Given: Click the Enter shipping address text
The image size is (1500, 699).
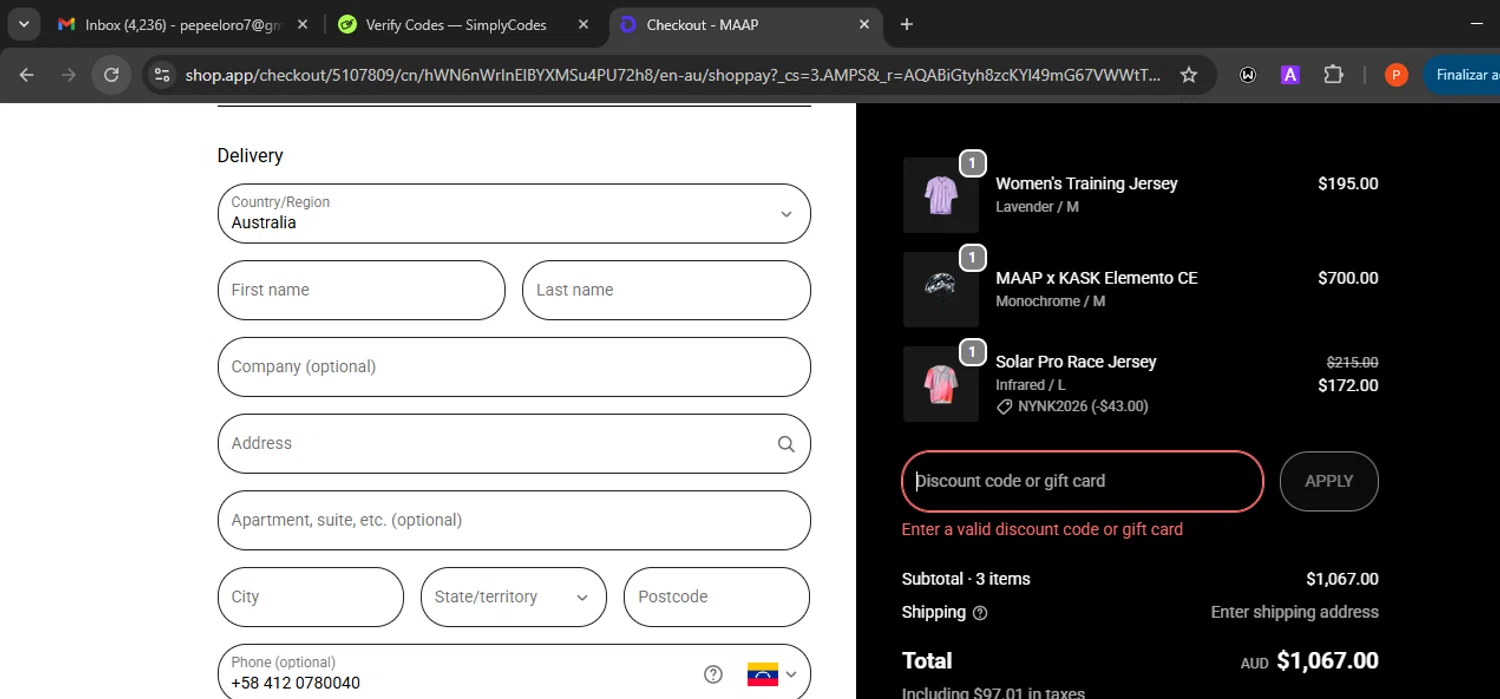Looking at the screenshot, I should pos(1295,612).
